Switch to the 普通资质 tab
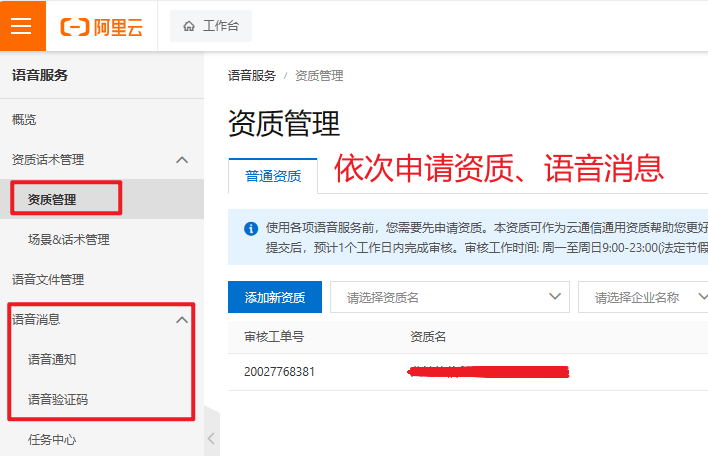This screenshot has height=456, width=708. [273, 176]
